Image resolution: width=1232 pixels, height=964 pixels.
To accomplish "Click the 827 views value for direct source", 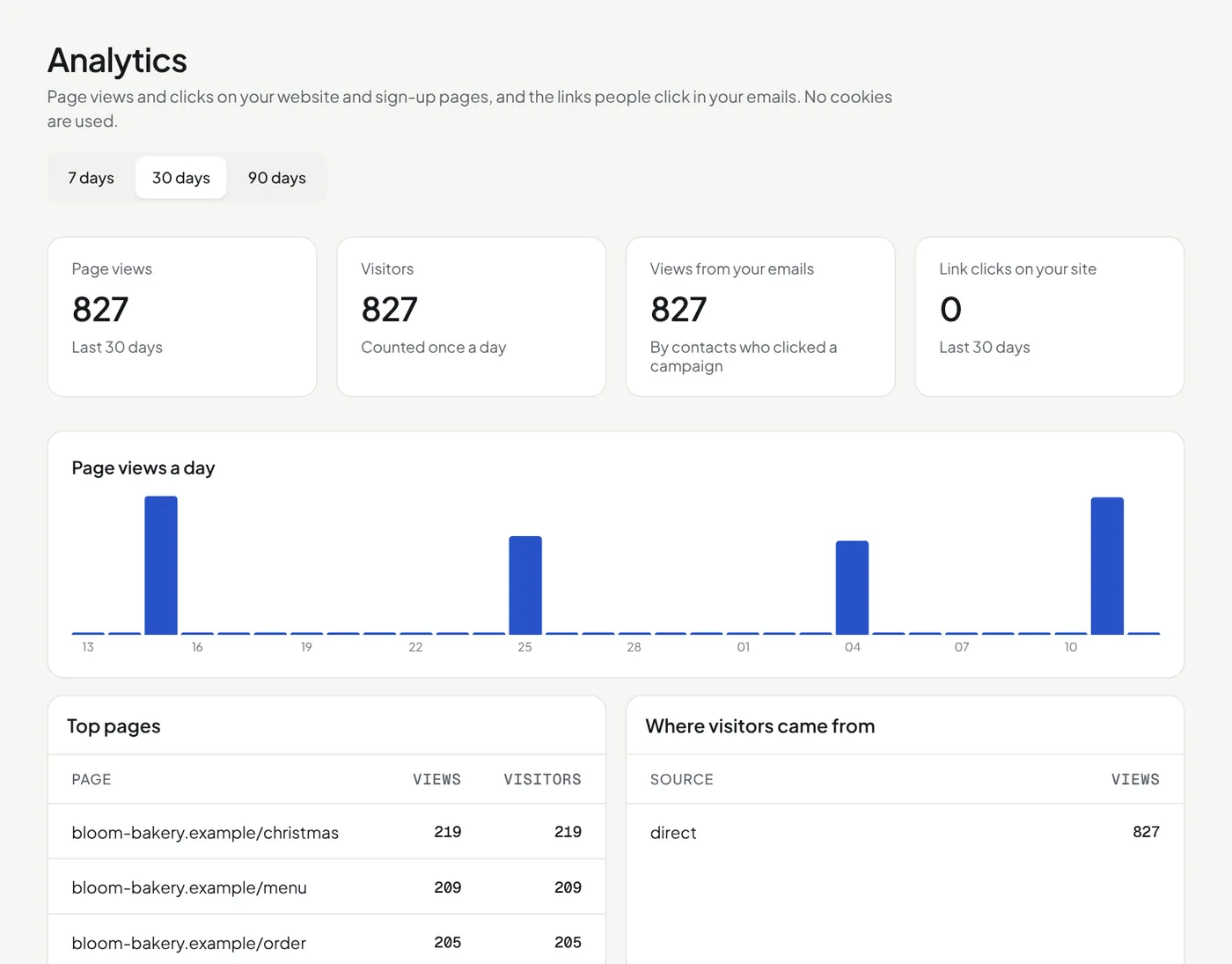I will coord(1146,832).
